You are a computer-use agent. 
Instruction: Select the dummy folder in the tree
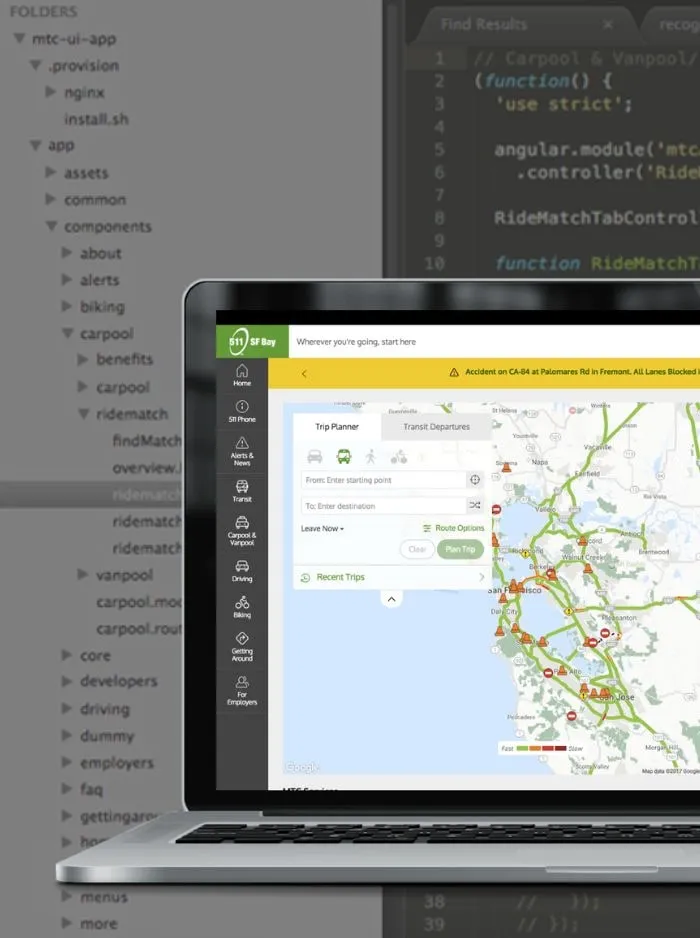tap(107, 736)
